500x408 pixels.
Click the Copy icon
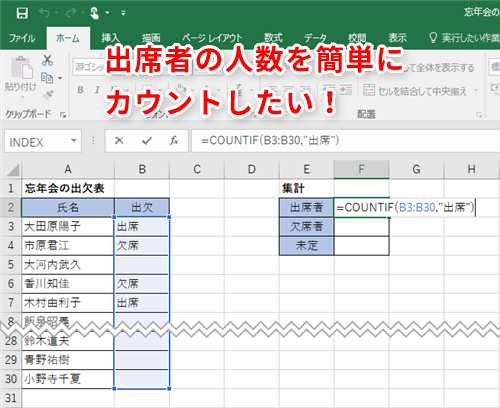47,78
